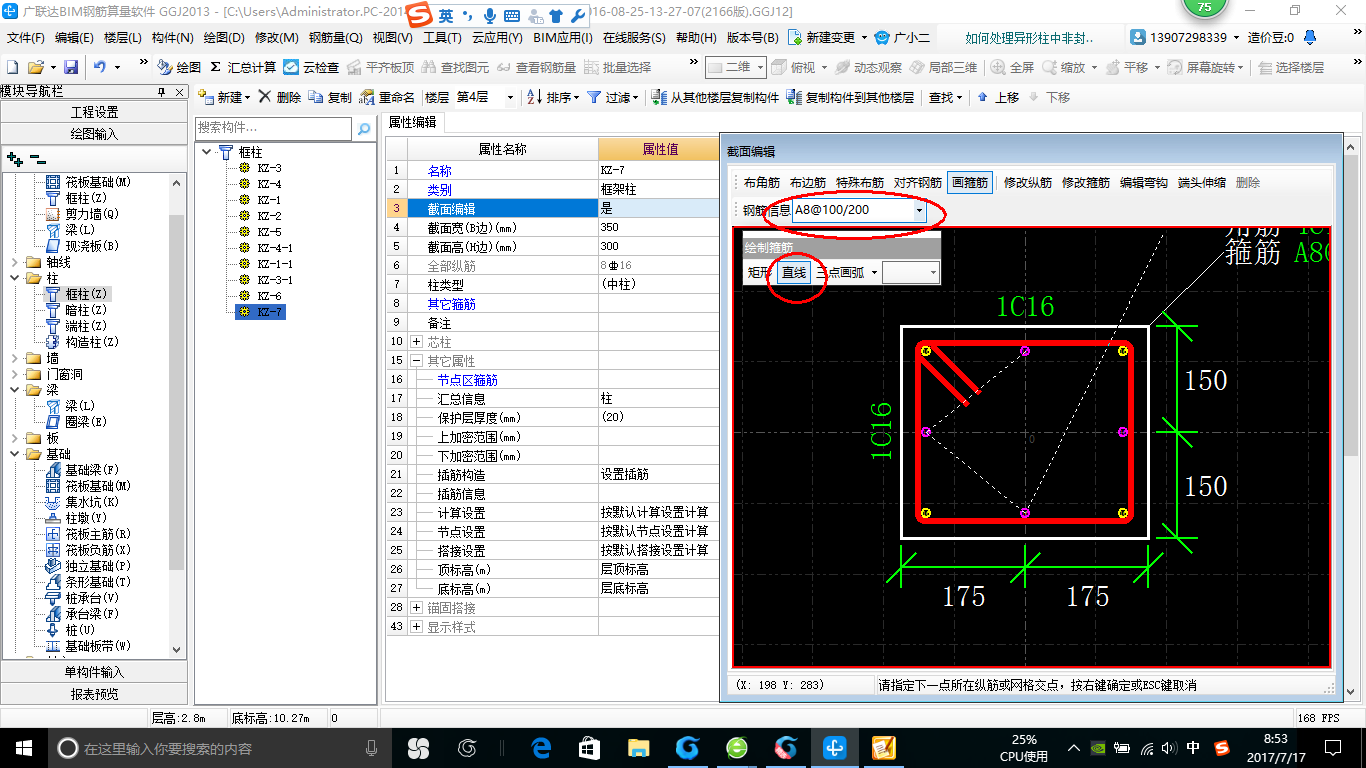Open 钢筋信息 A8@100/200 dropdown
The image size is (1366, 768).
tap(919, 211)
